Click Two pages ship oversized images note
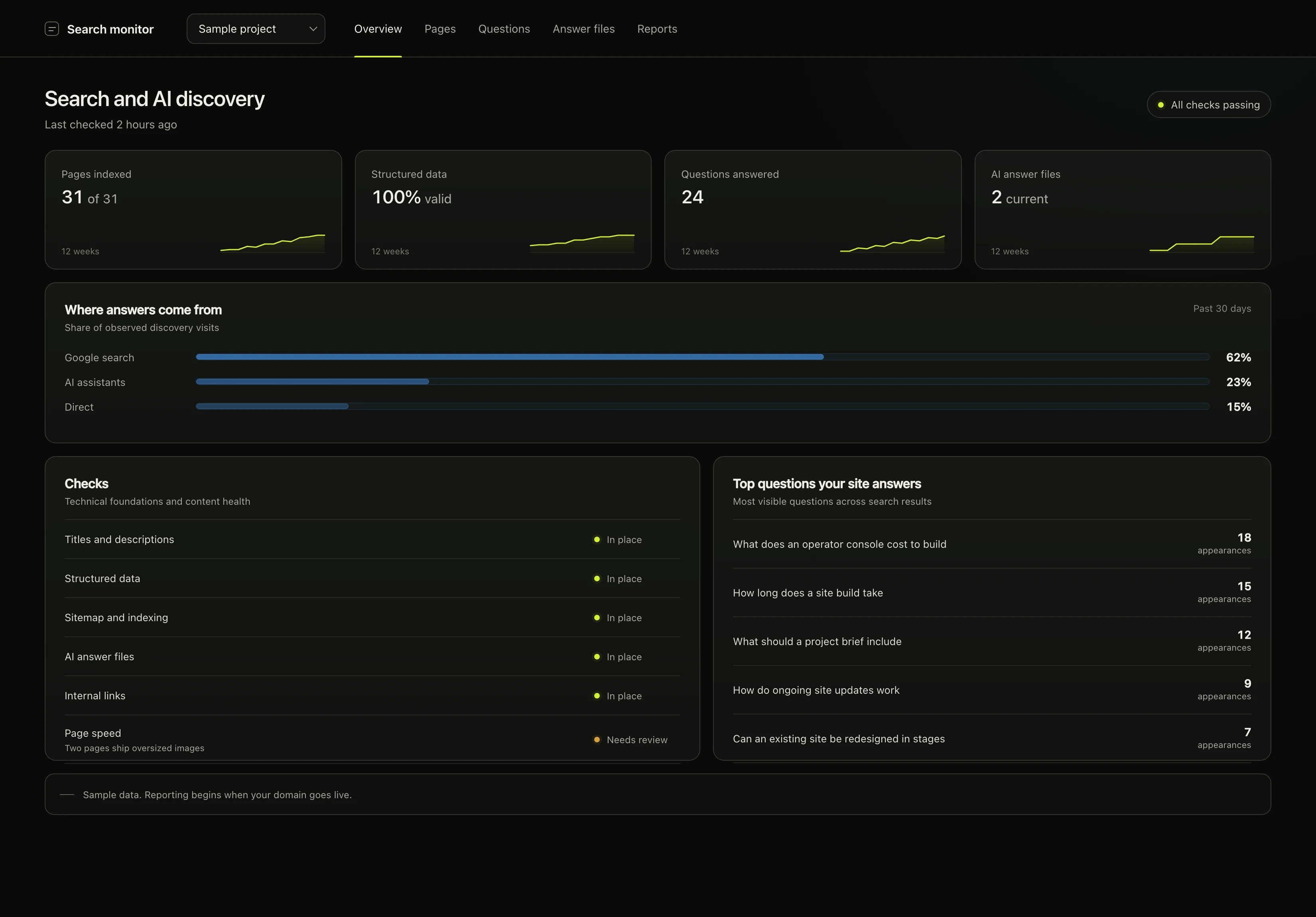The height and width of the screenshot is (917, 1316). (x=134, y=748)
